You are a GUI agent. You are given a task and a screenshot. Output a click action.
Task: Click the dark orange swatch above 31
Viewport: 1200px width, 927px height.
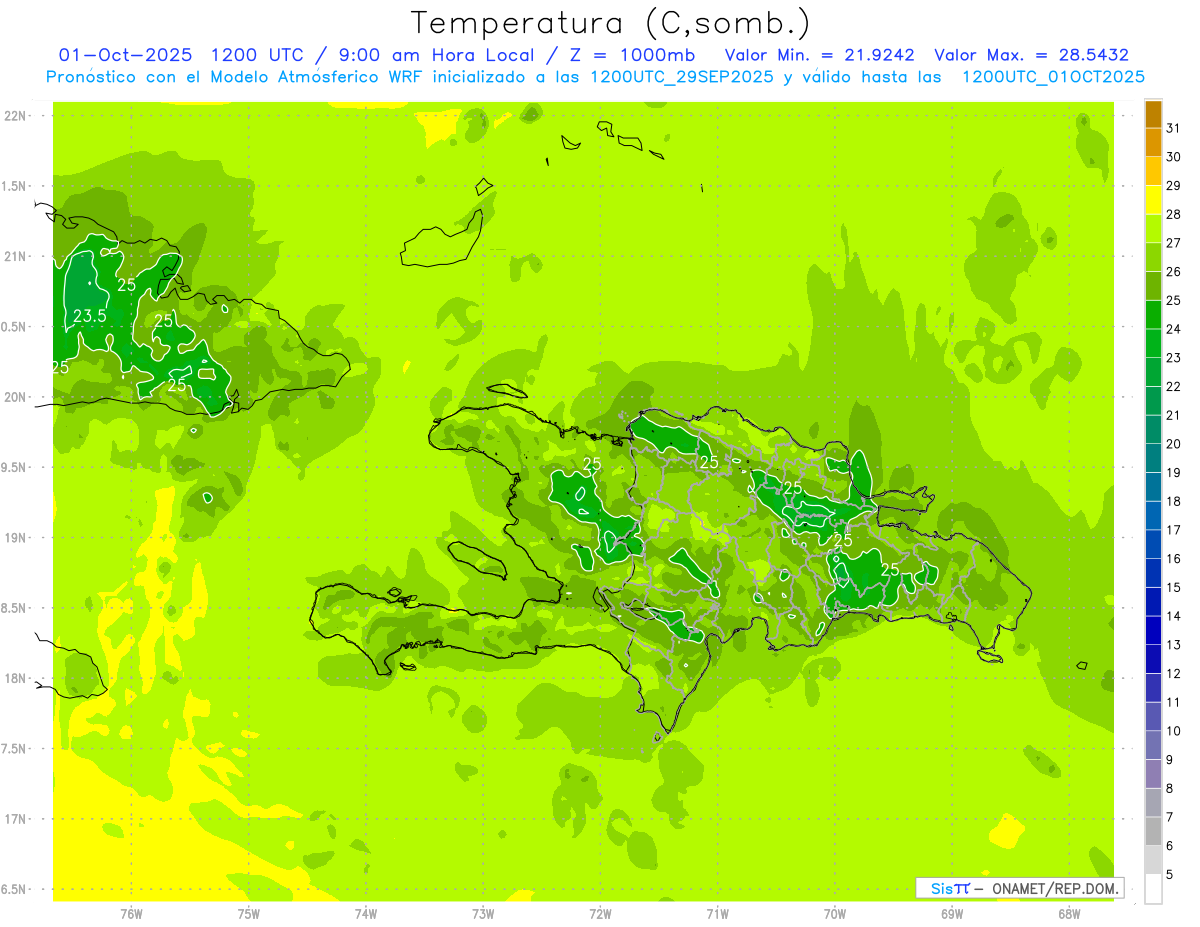tap(1153, 114)
